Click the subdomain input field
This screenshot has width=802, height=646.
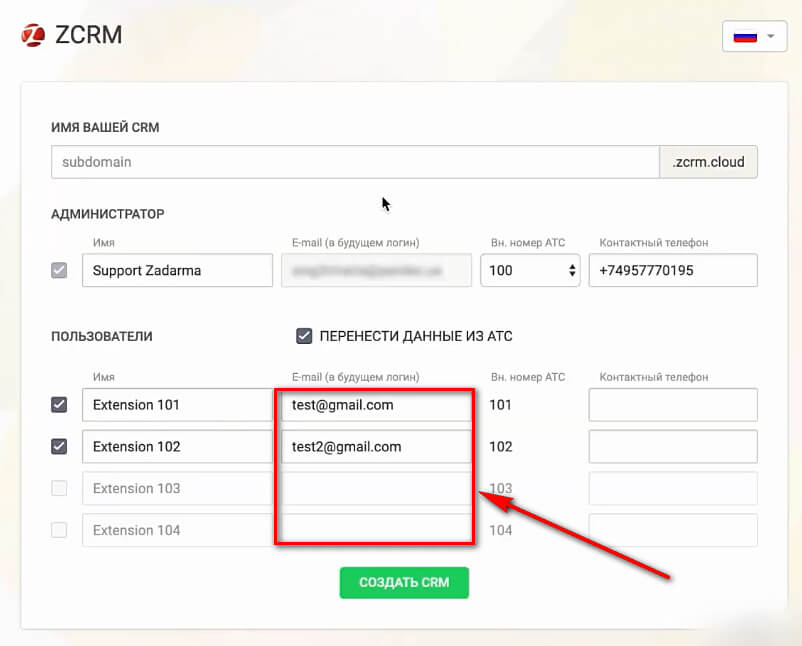pyautogui.click(x=355, y=162)
